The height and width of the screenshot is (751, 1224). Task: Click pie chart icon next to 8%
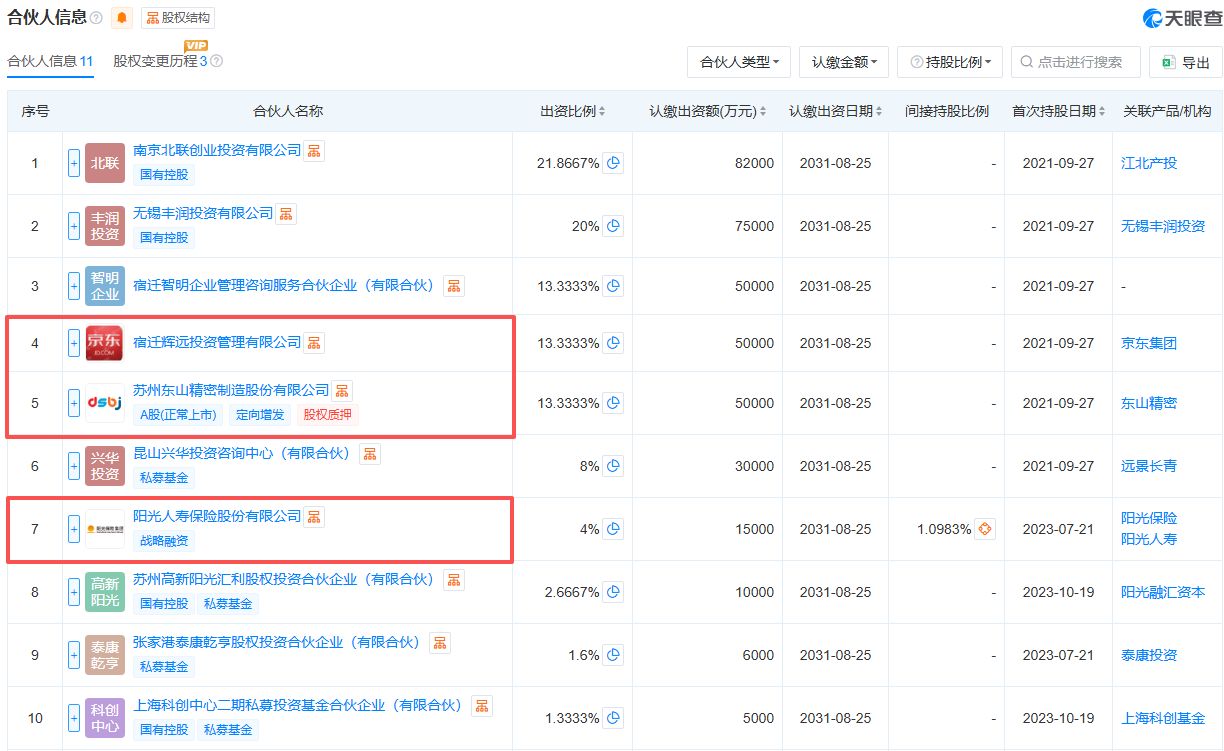(613, 466)
